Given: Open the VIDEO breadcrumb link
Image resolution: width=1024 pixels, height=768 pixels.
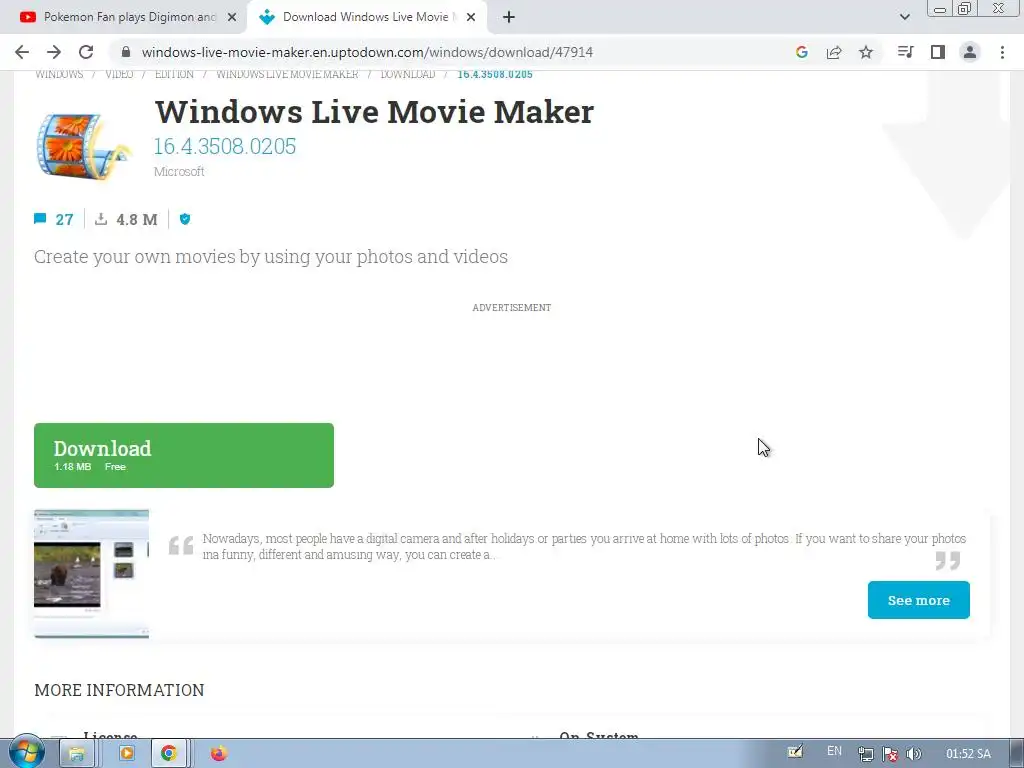Looking at the screenshot, I should pos(119,74).
